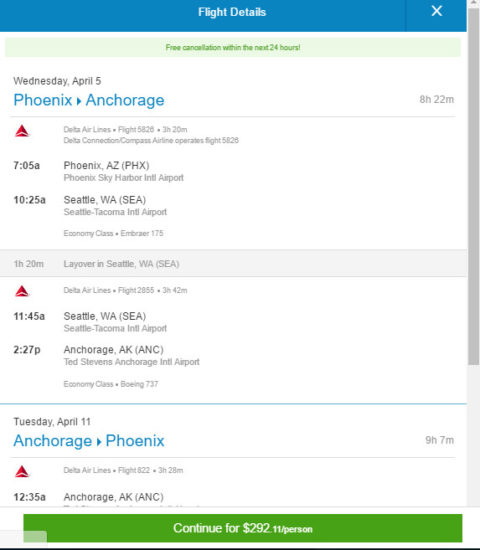
Task: Click Phoenix, AZ (PHX) departure entry
Action: [106, 165]
